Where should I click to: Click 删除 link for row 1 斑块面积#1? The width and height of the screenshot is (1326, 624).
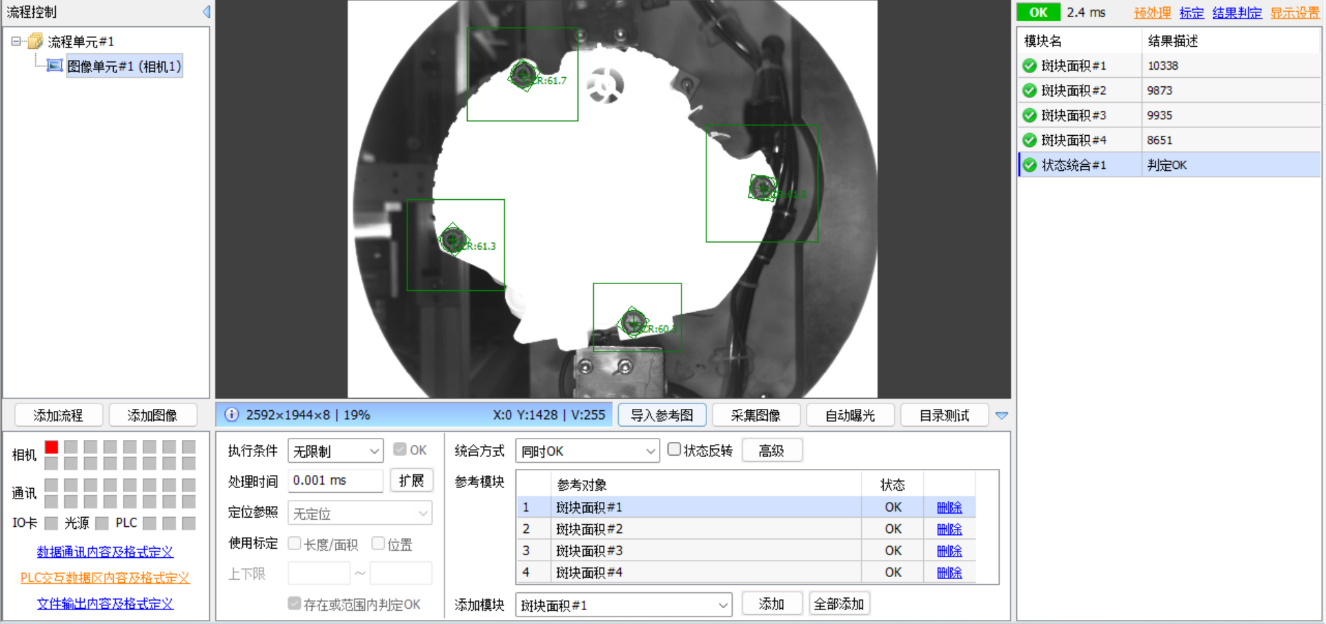[949, 507]
